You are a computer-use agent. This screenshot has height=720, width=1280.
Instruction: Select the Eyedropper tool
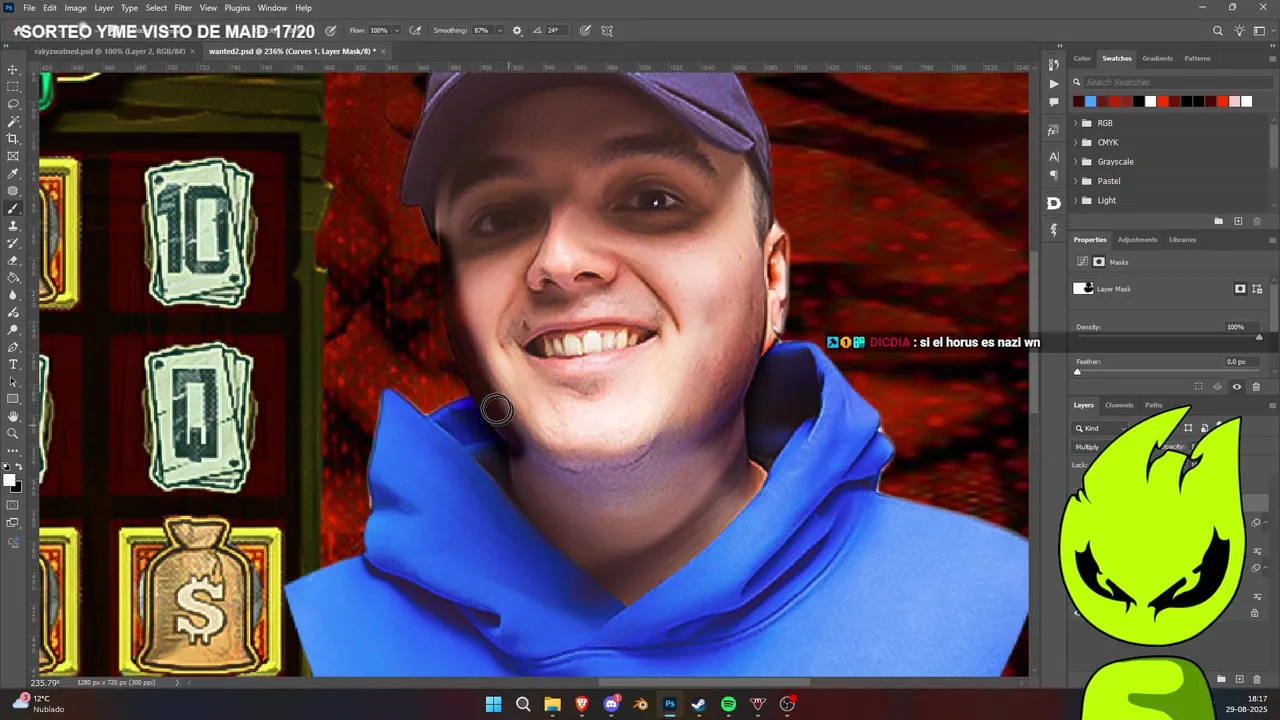pos(13,174)
